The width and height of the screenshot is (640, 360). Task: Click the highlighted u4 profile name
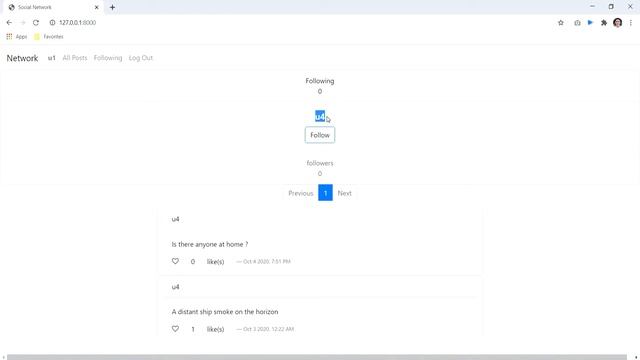pos(320,116)
